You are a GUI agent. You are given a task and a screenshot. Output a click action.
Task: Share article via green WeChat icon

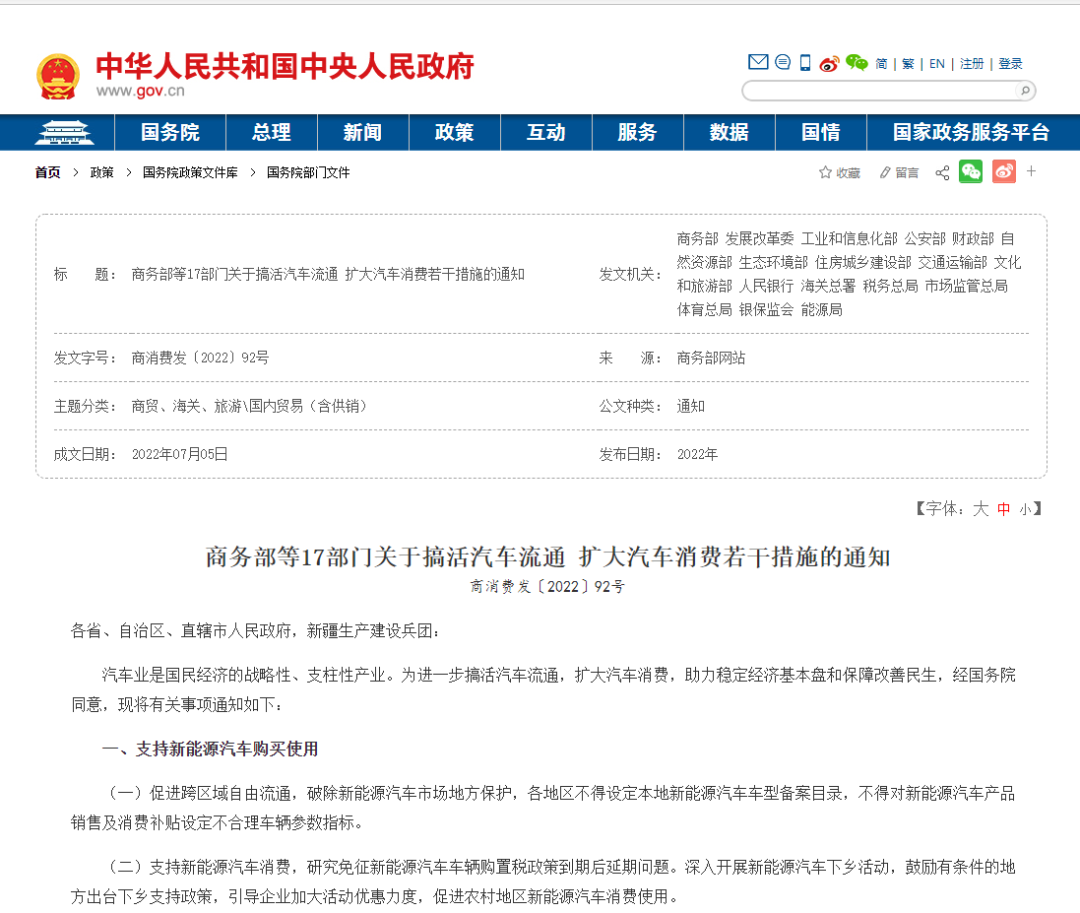tap(970, 172)
